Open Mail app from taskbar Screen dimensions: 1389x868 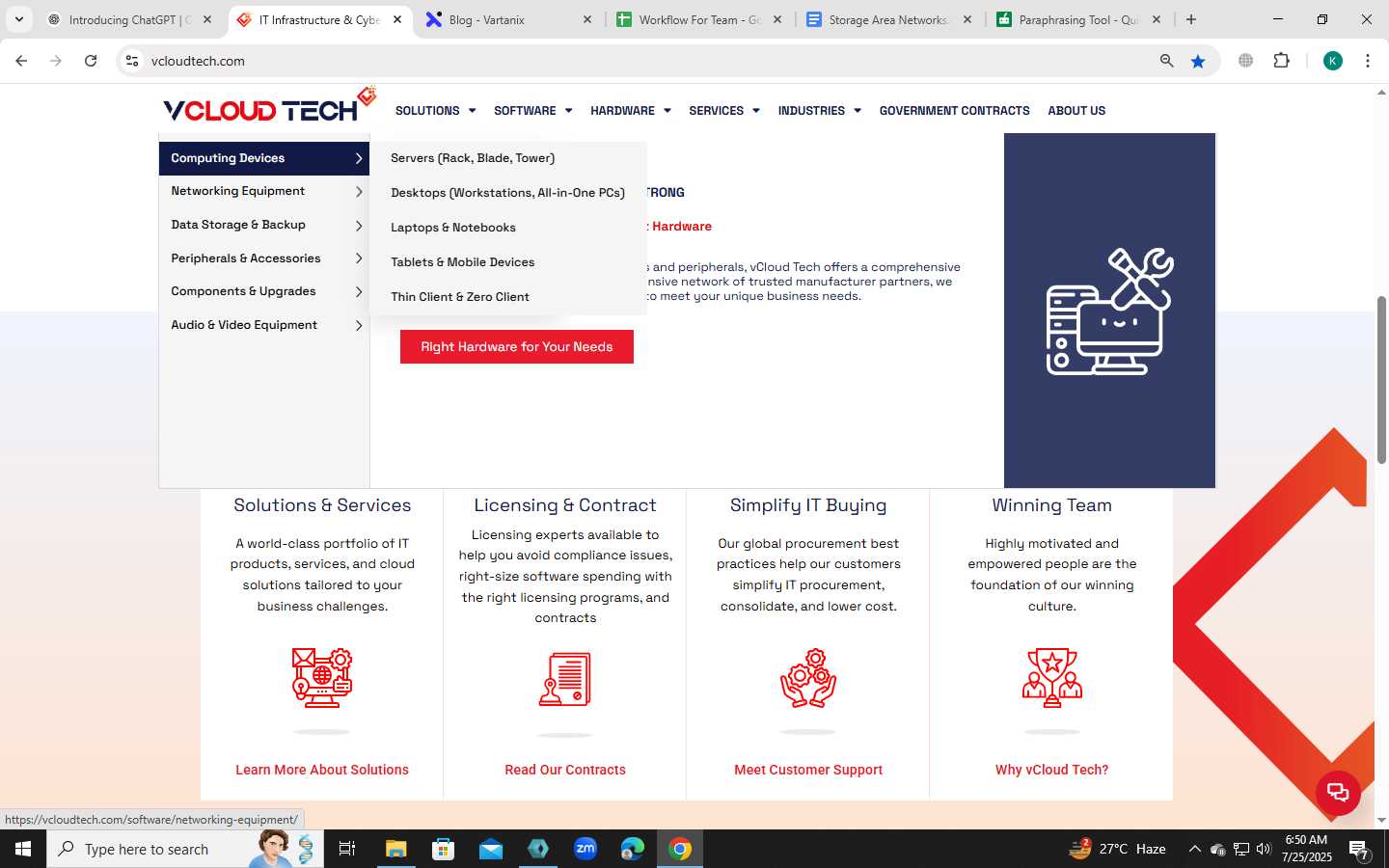(491, 849)
